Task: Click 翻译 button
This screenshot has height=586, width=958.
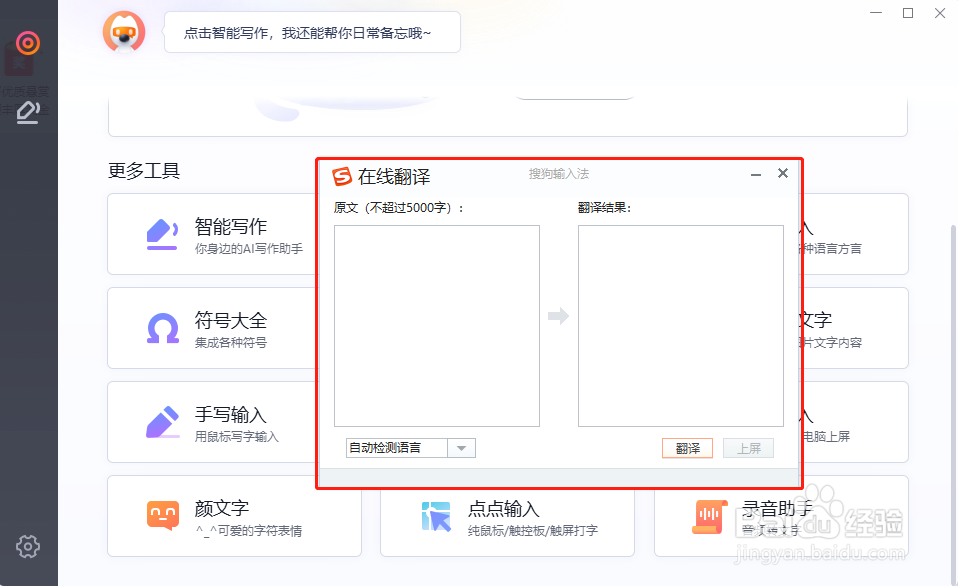Action: [687, 448]
